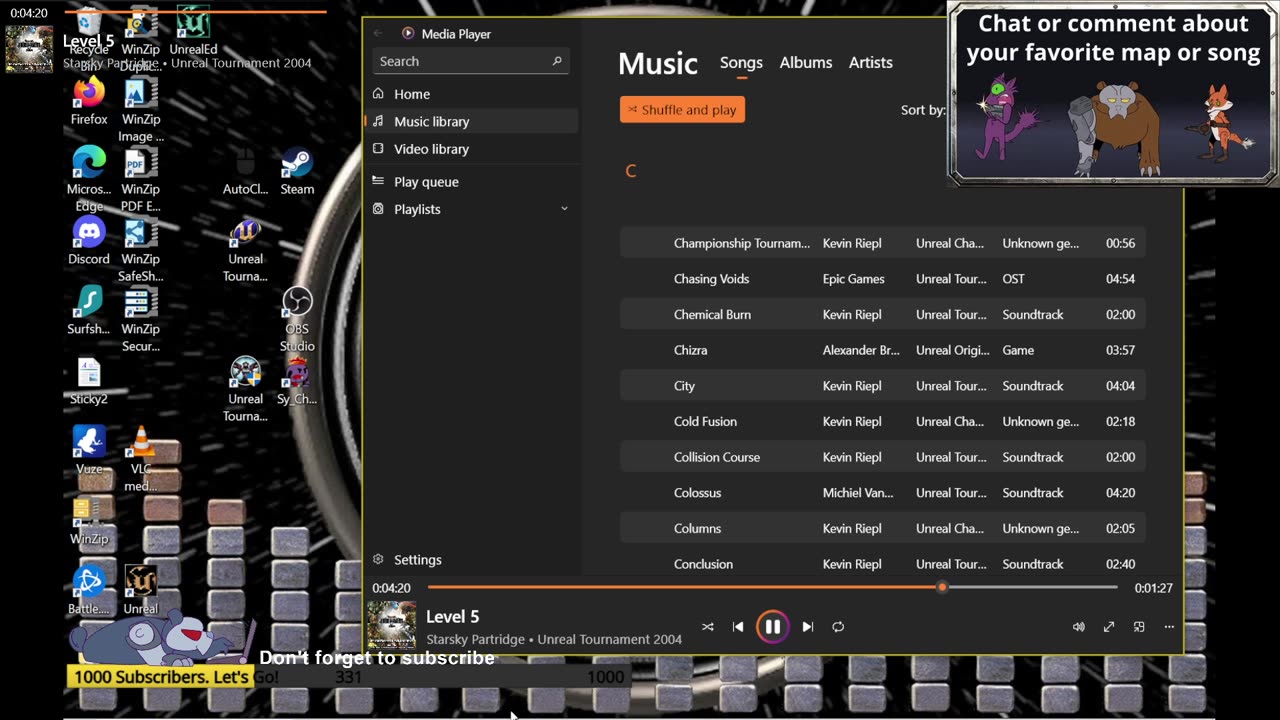Open WinZip PDF Express icon
This screenshot has width=1280, height=720.
[140, 180]
